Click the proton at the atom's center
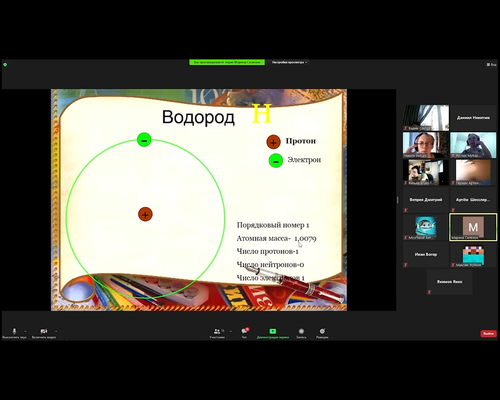This screenshot has width=500, height=400. point(145,214)
